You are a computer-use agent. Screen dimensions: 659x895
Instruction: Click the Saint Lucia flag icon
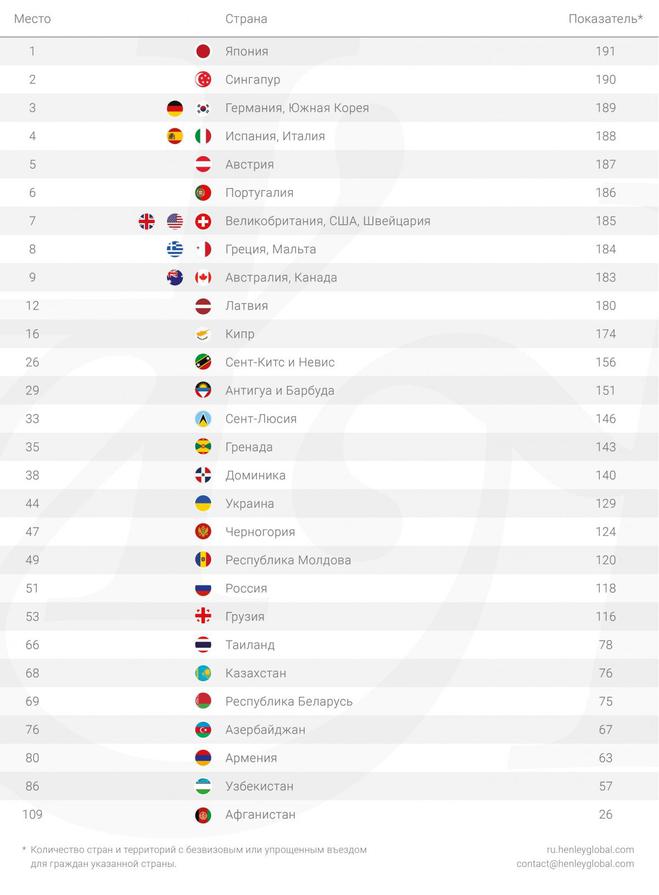point(203,419)
